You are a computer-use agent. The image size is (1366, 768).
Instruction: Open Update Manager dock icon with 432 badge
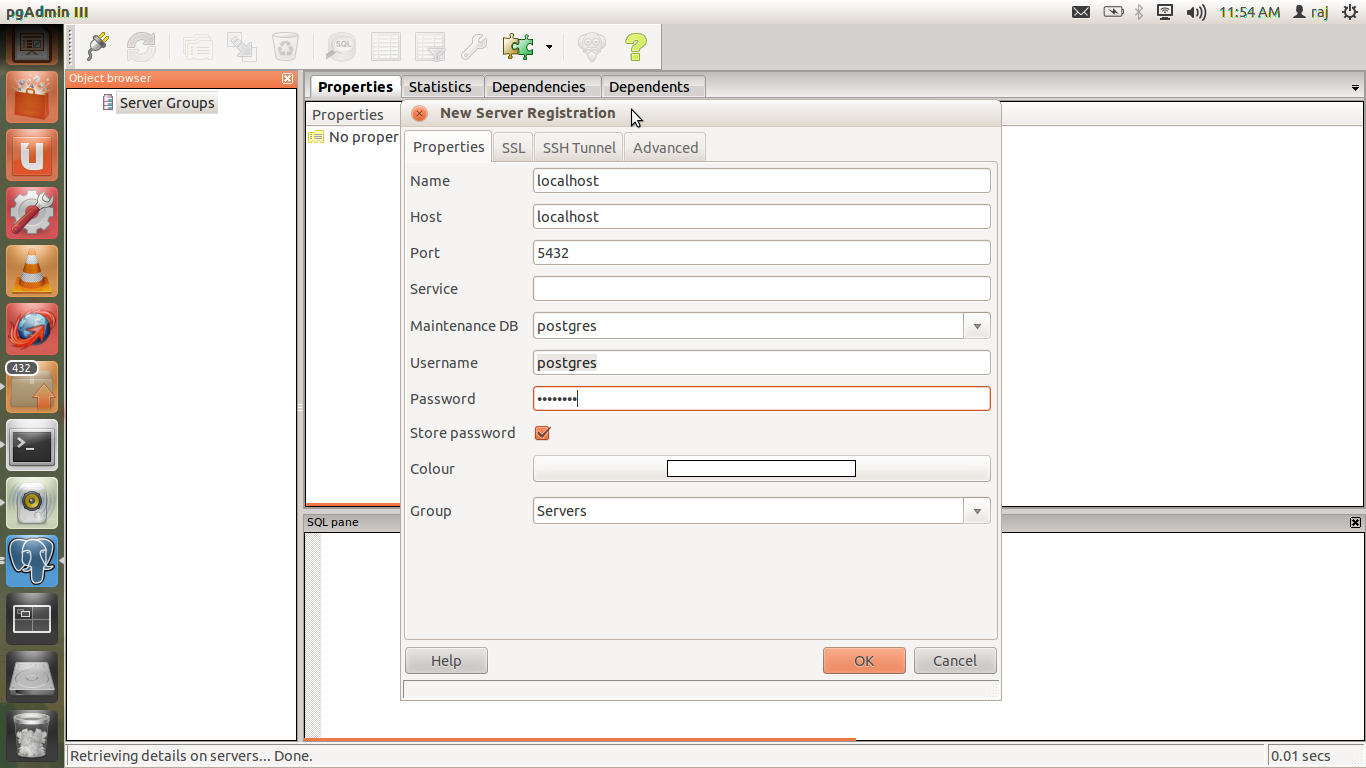coord(32,388)
